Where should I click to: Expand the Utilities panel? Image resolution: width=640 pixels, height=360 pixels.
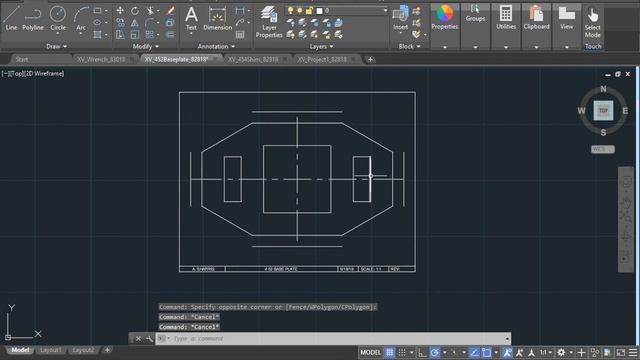coord(506,47)
